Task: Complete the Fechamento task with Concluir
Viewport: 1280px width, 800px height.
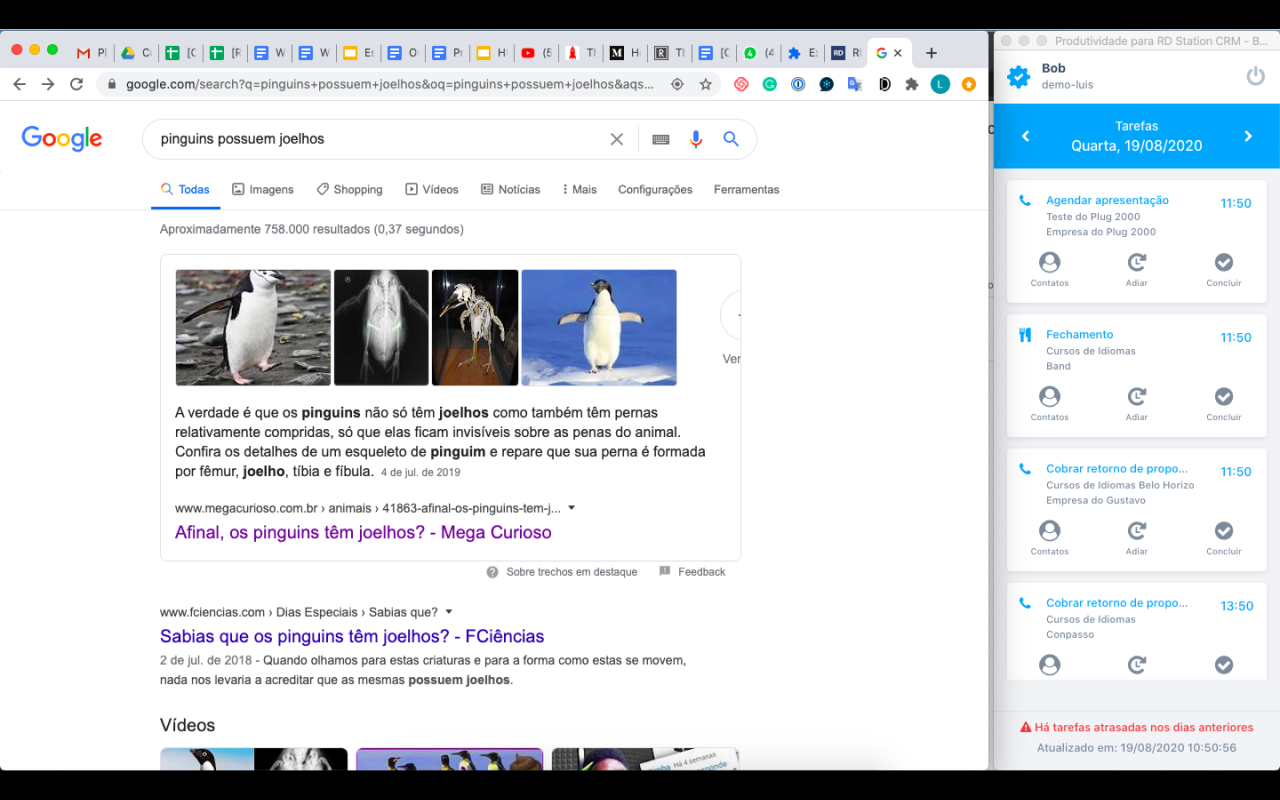Action: [1224, 403]
